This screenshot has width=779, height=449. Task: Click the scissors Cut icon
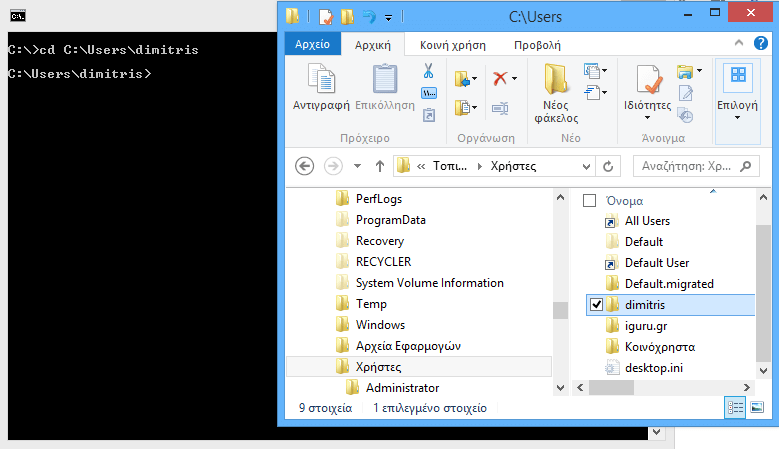[428, 72]
